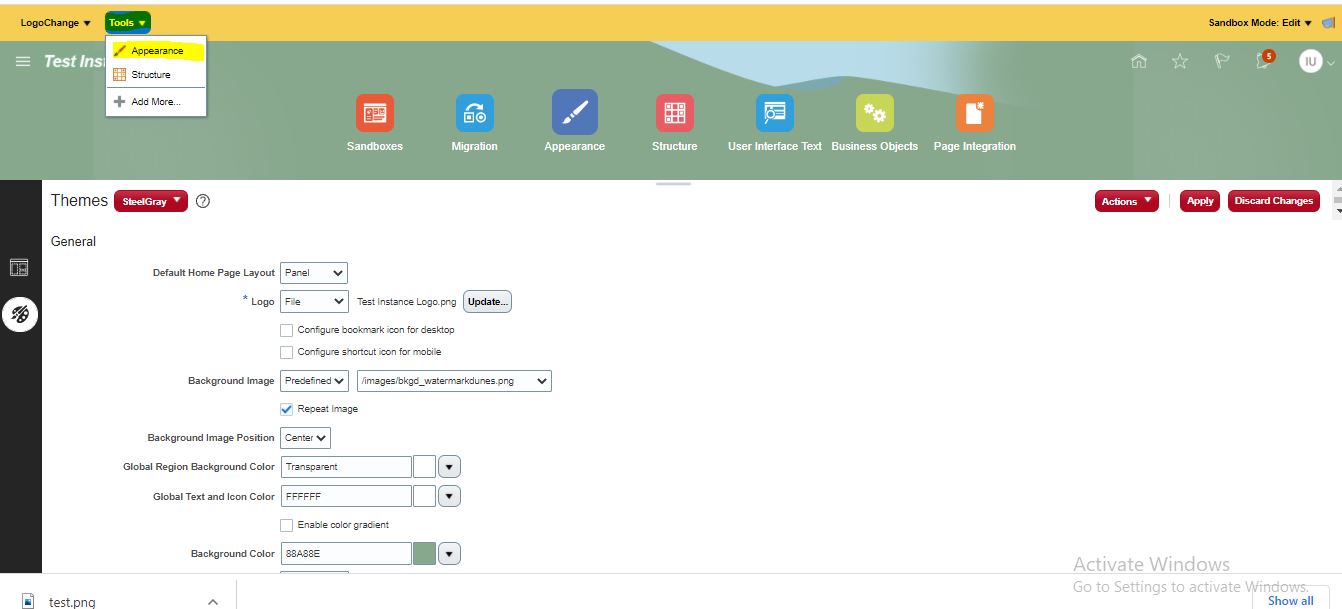Enable Configure shortcut icon for mobile
This screenshot has width=1342, height=609.
point(286,351)
